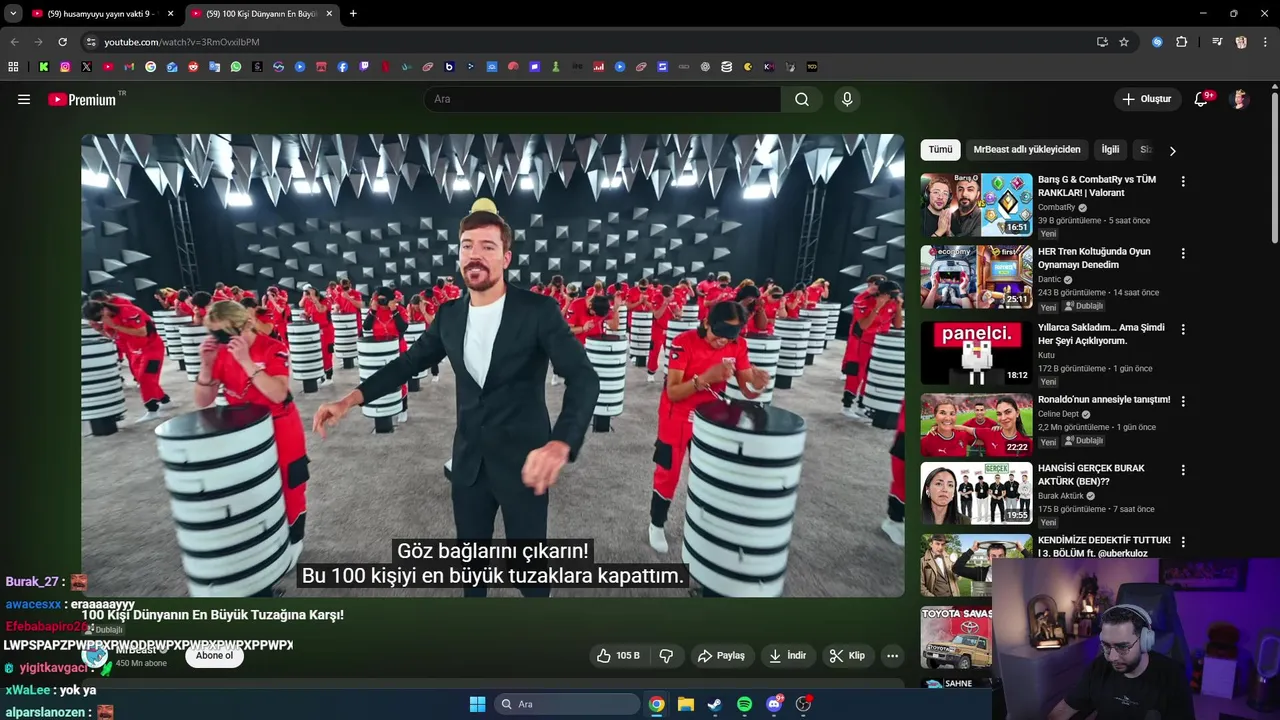
Task: Click the search magnifier button on YouTube
Action: [802, 99]
